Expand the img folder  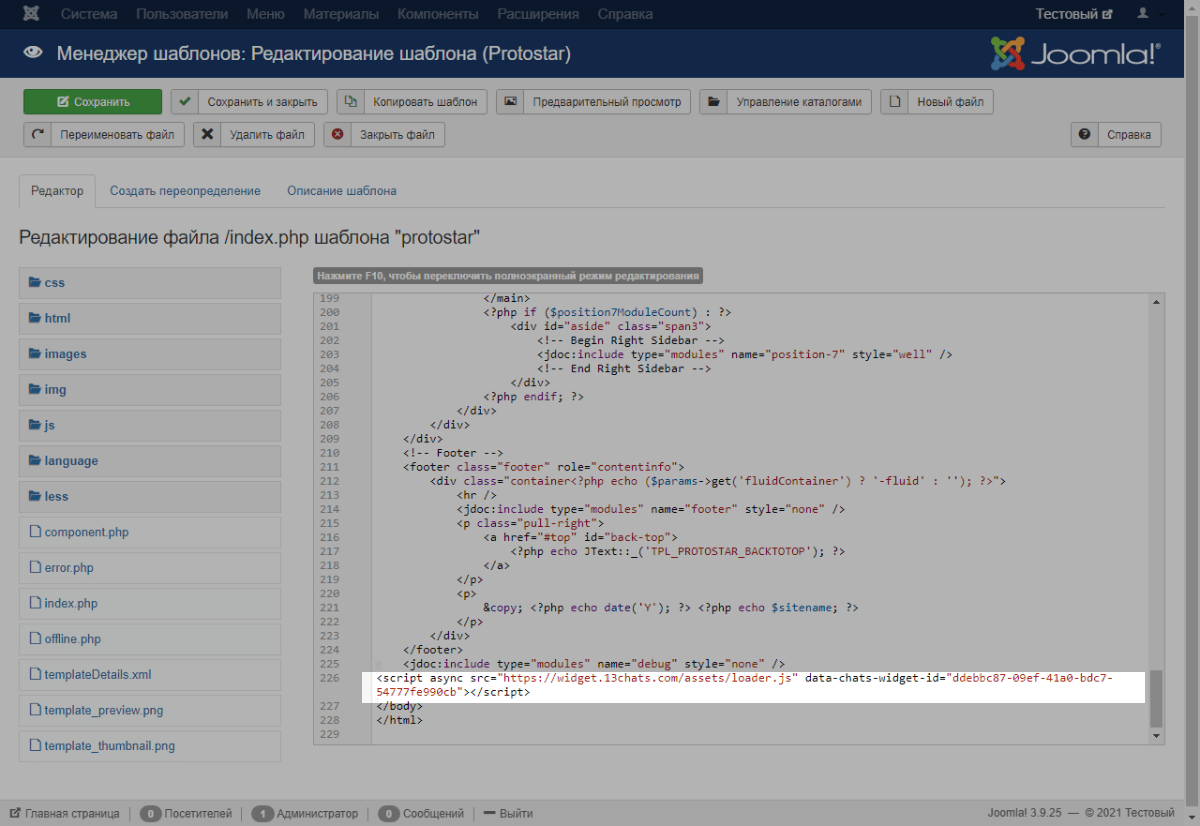click(150, 390)
